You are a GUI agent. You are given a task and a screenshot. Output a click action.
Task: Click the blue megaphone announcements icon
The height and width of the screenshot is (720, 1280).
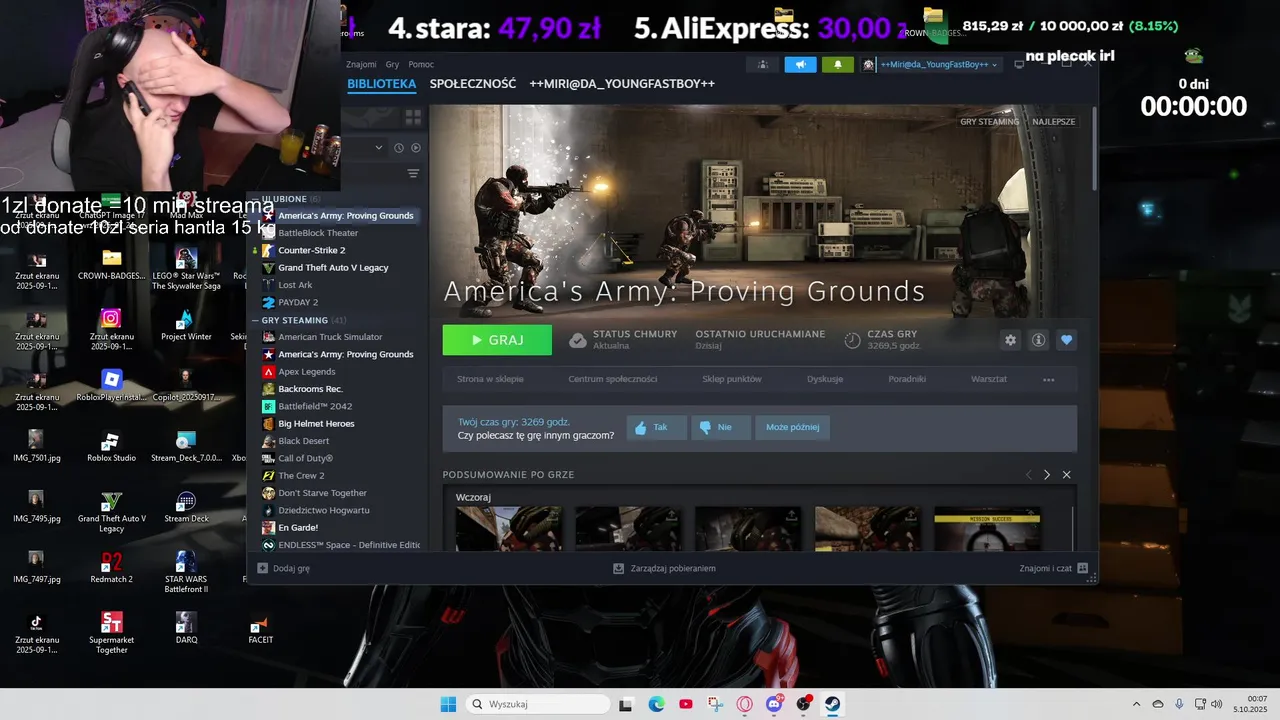[800, 64]
